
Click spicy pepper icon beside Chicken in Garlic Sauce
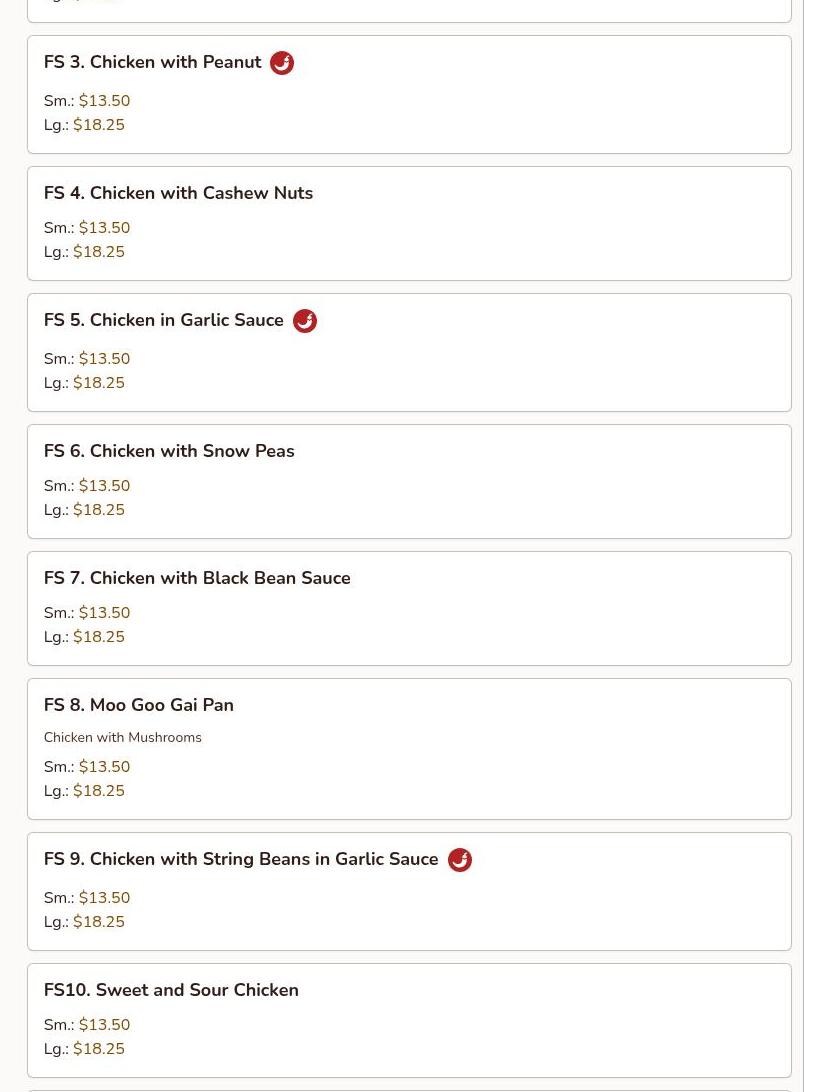tap(305, 321)
